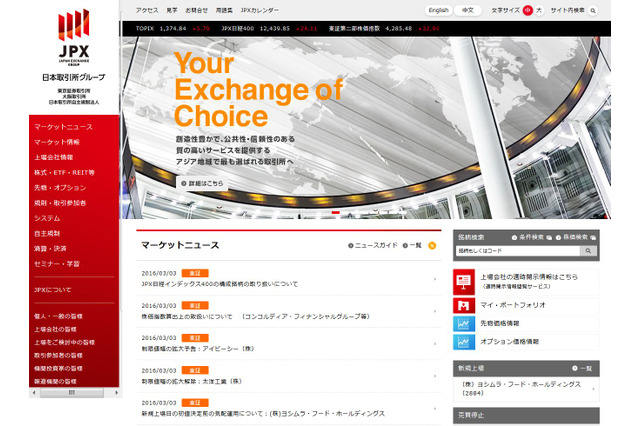Click the red timely disclosure presentation icon

pos(464,282)
